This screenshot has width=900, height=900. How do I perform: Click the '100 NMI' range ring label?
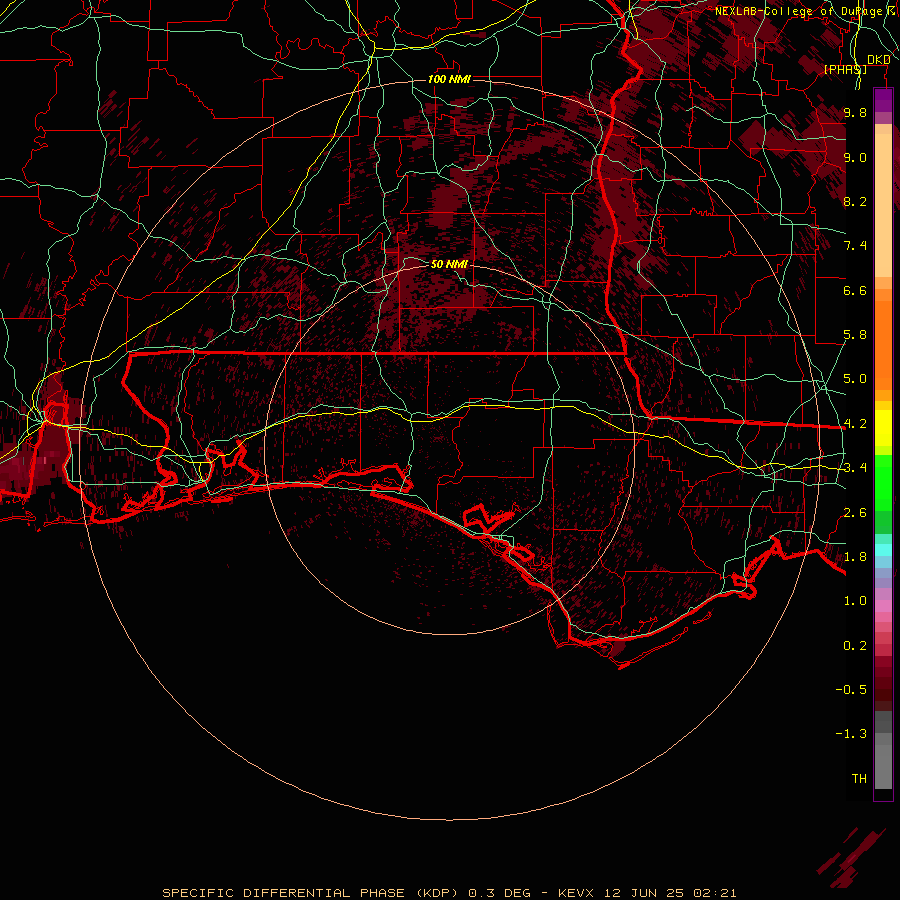449,79
